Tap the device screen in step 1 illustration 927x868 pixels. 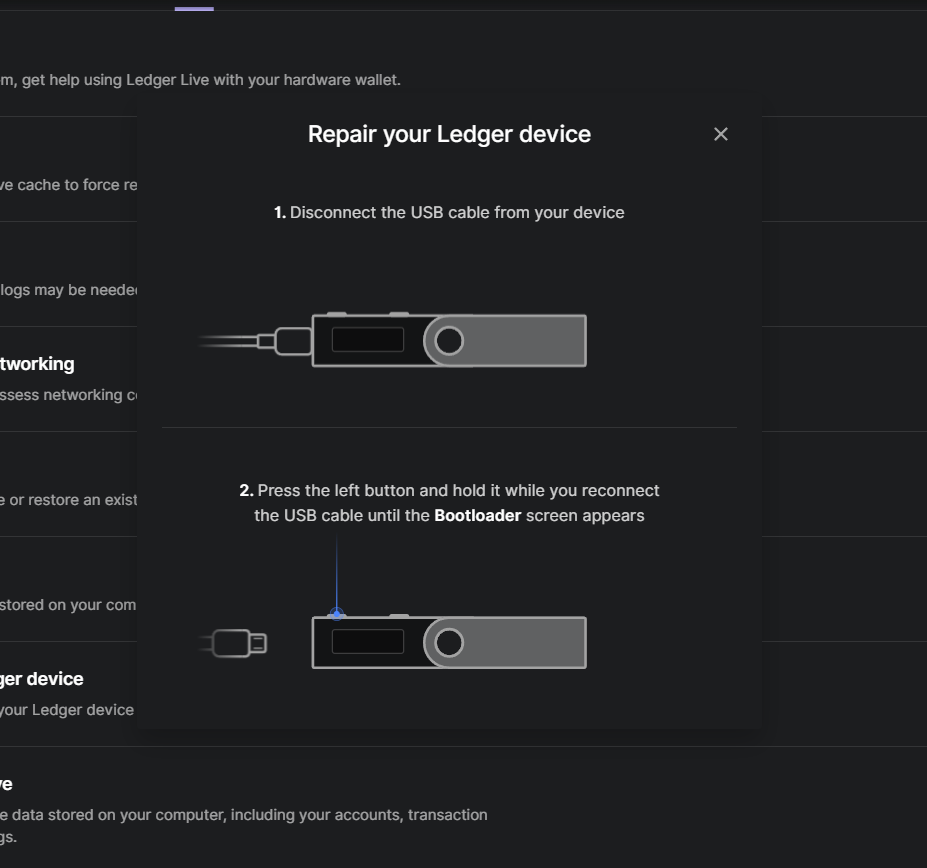coord(367,340)
